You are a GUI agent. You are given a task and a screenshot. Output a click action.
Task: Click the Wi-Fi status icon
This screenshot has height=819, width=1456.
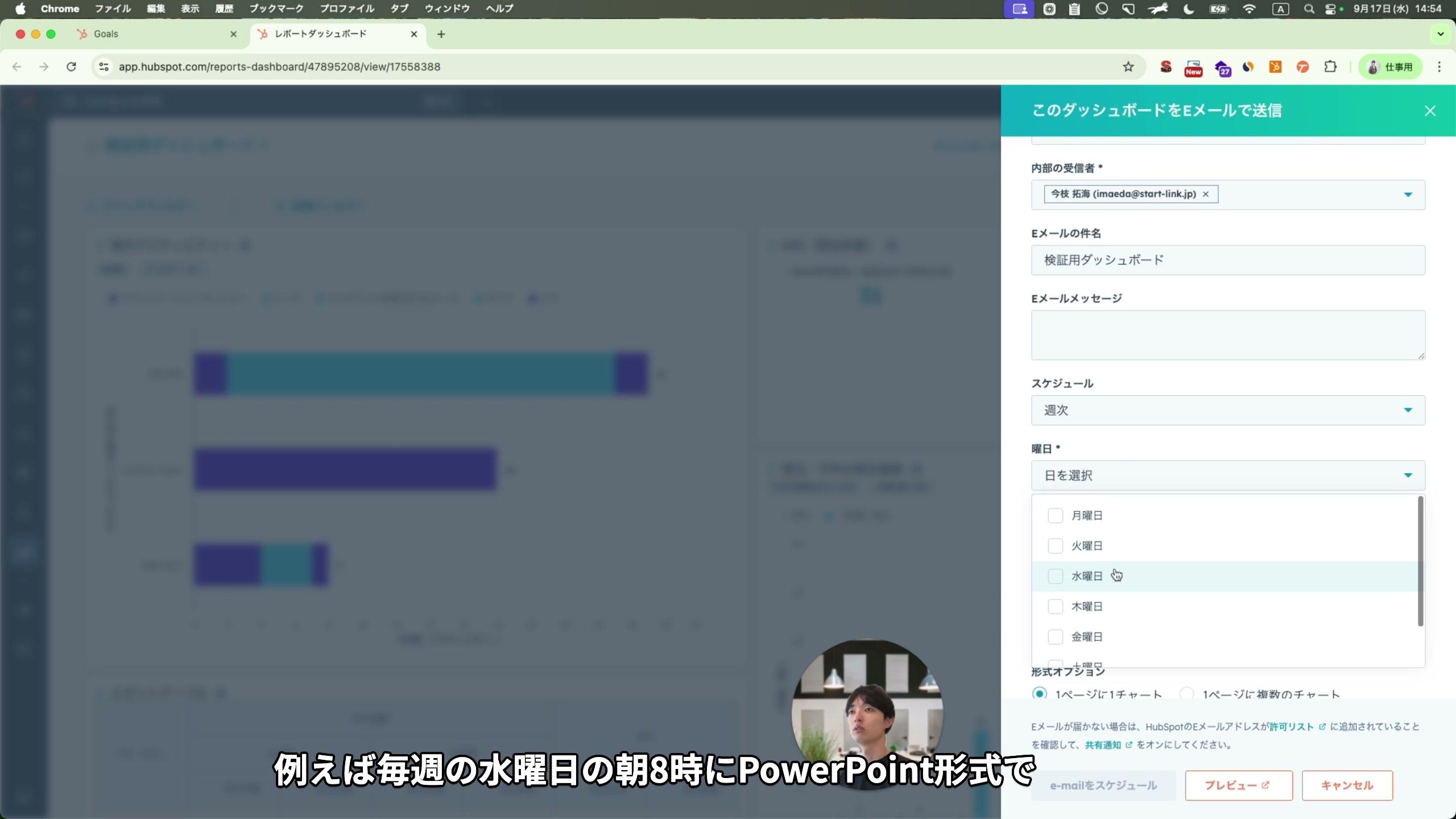[1249, 9]
